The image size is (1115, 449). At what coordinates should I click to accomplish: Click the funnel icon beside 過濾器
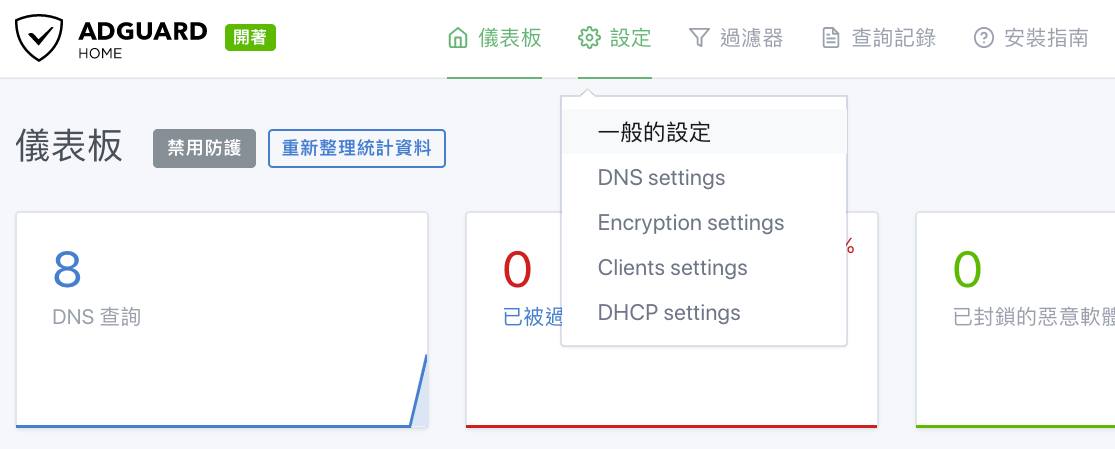700,38
